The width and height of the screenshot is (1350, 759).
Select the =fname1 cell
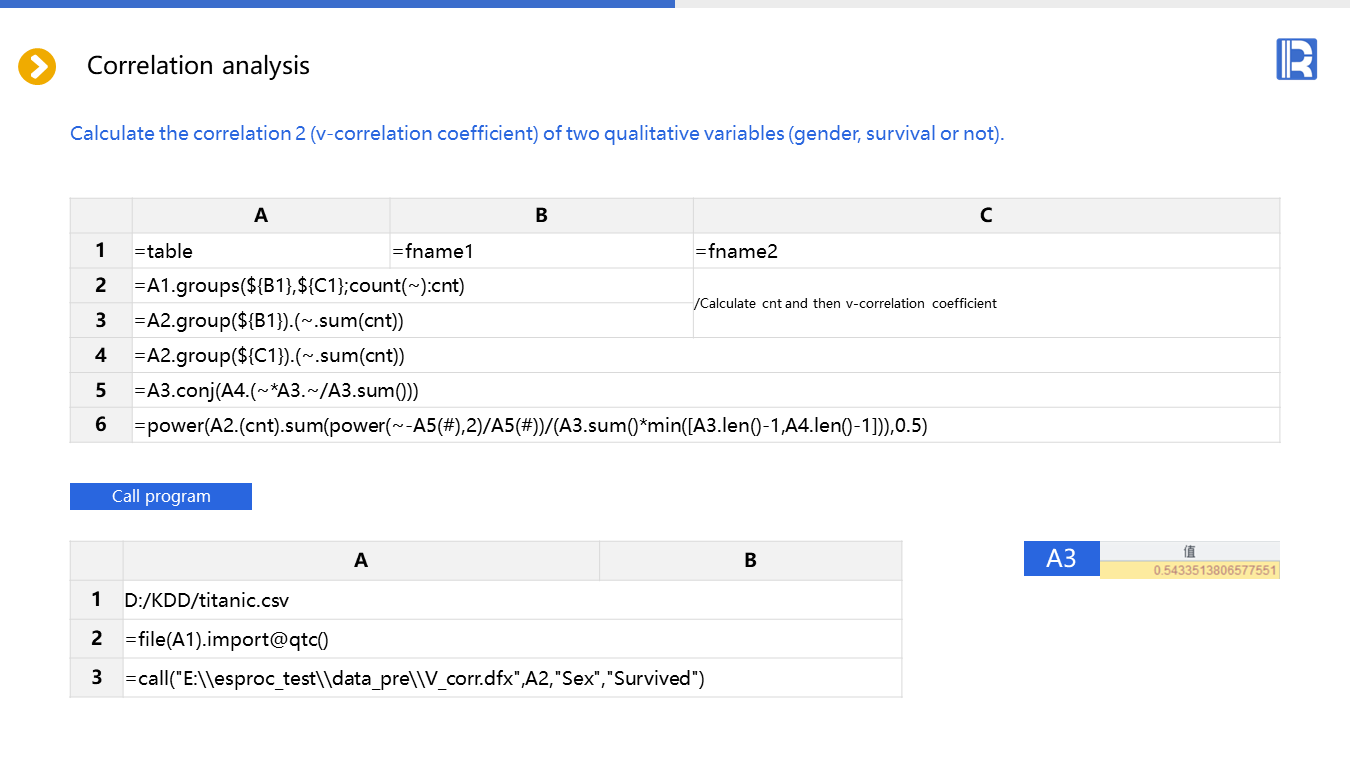(540, 251)
